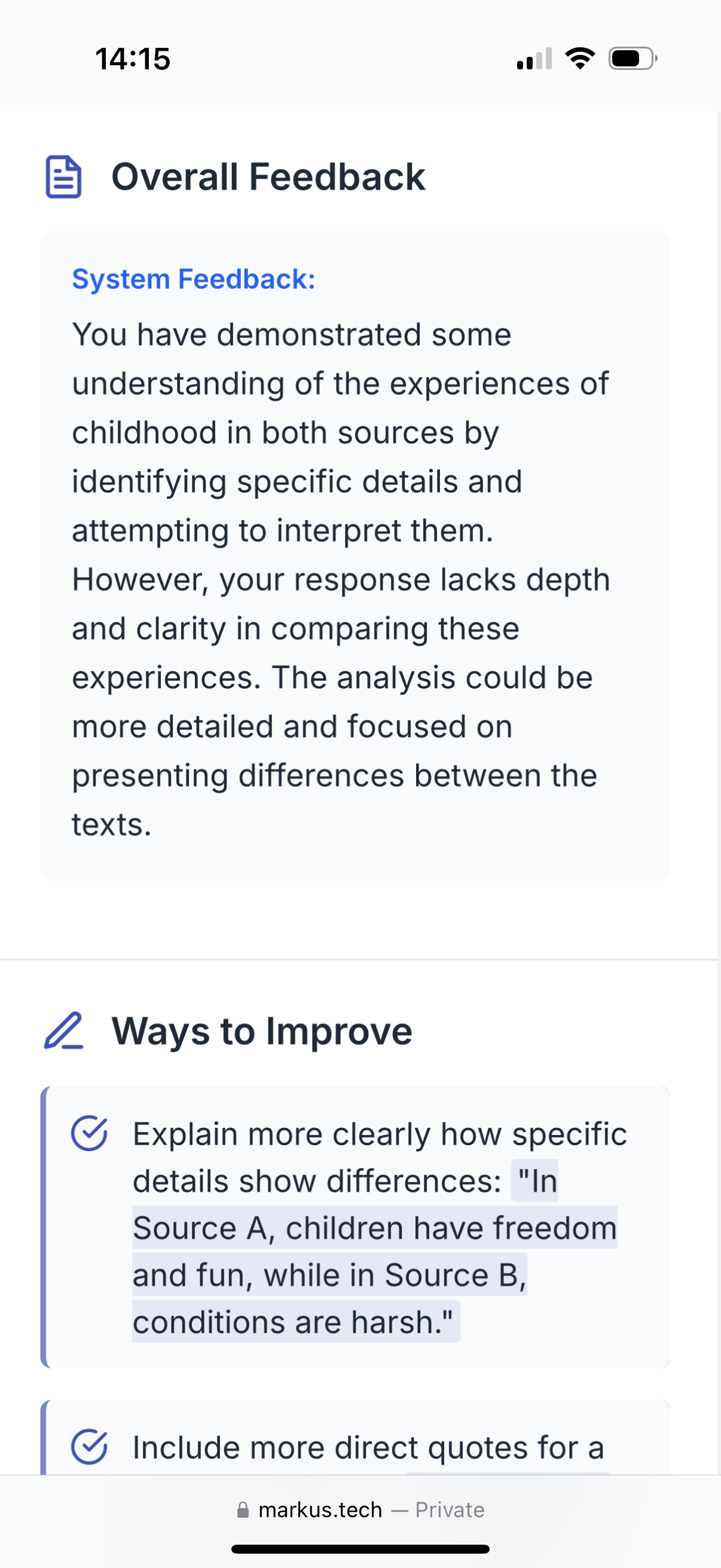Click the "Overall Feedback" heading
This screenshot has height=1568, width=721.
(x=268, y=177)
